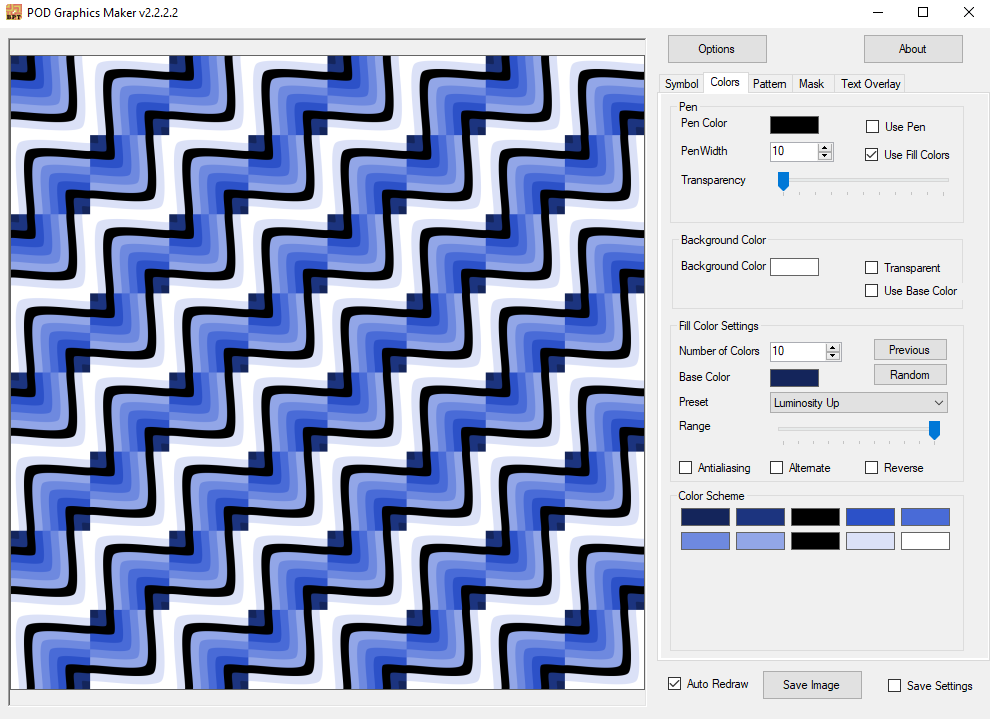The height and width of the screenshot is (719, 990).
Task: Choose the white scheme swatch
Action: coord(925,541)
